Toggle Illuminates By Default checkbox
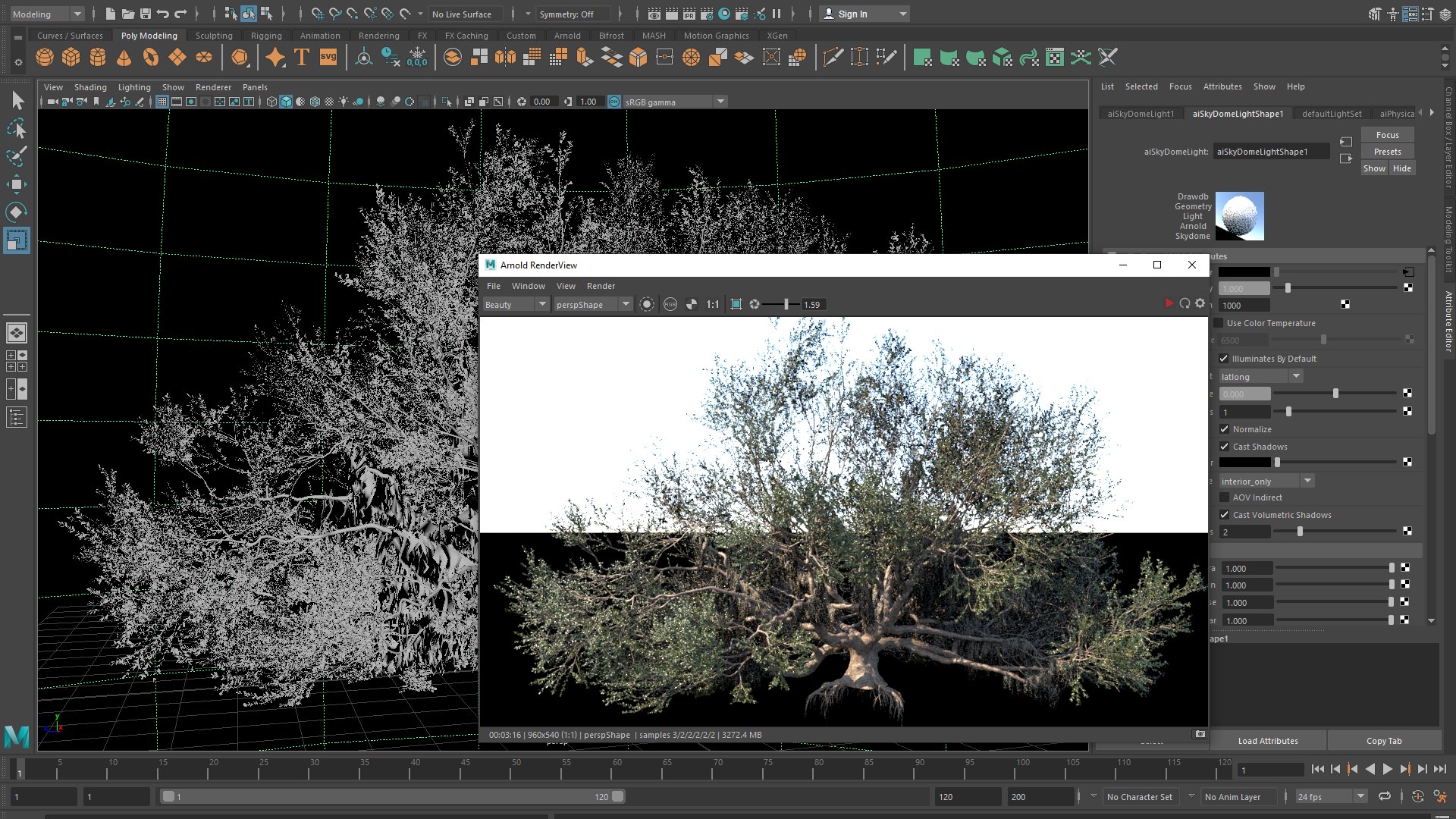 [x=1223, y=359]
